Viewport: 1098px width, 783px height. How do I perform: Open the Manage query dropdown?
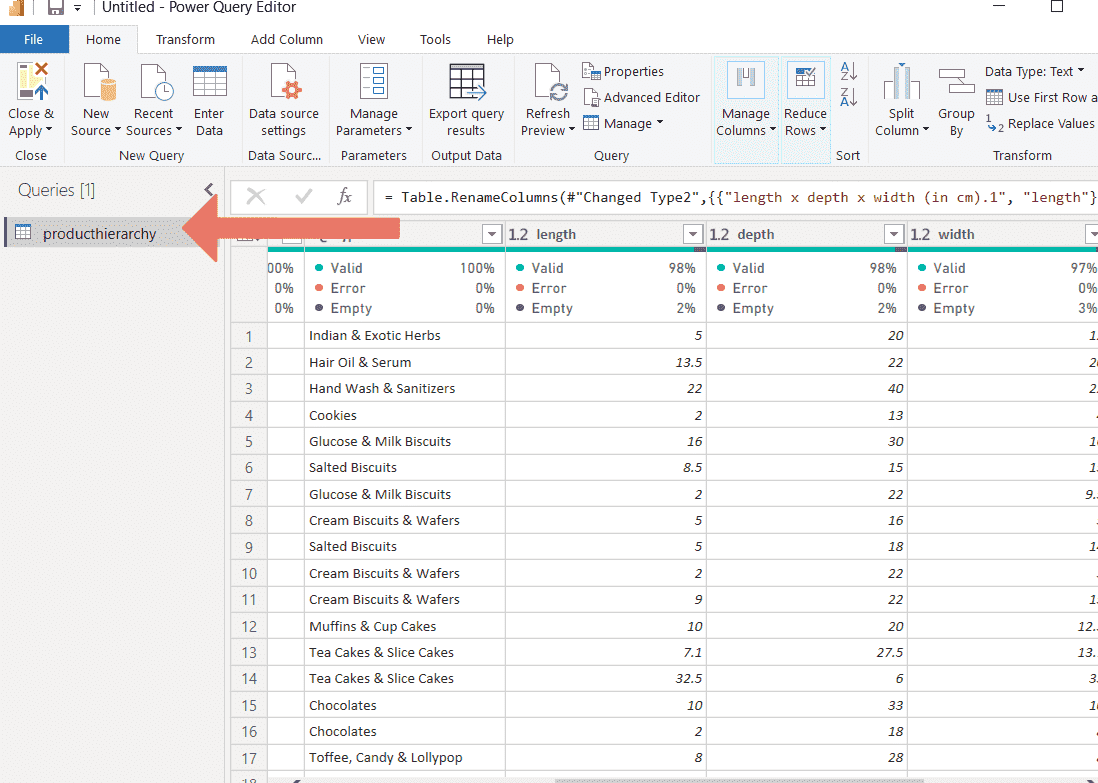coord(623,123)
